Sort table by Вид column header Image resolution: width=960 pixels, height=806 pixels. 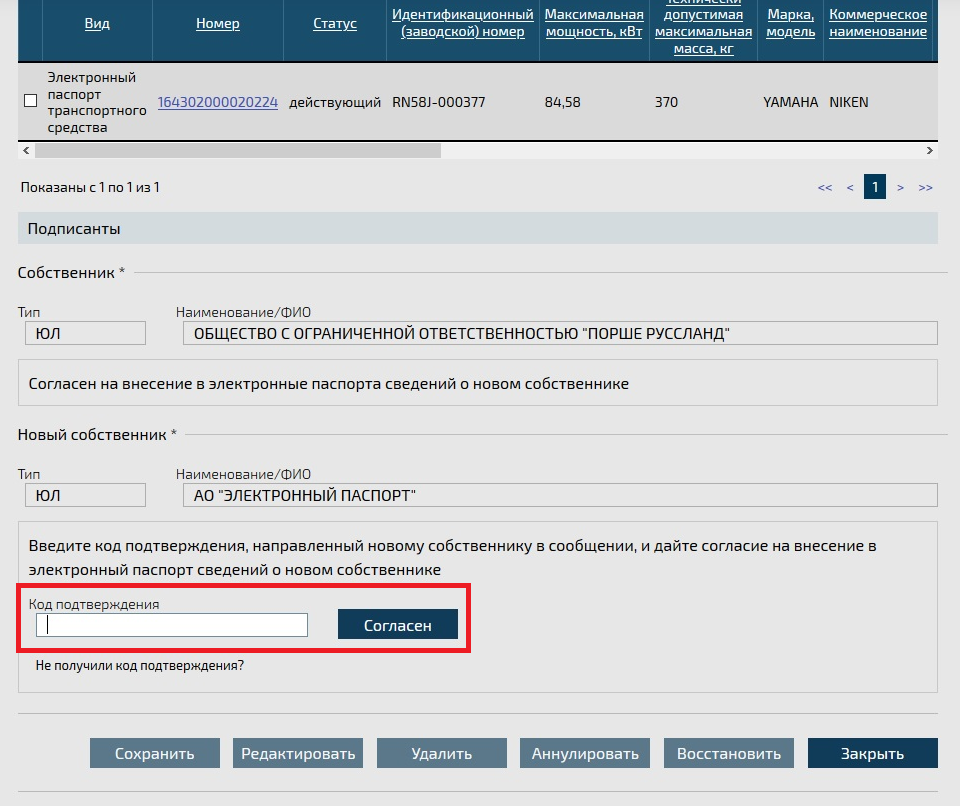click(97, 23)
